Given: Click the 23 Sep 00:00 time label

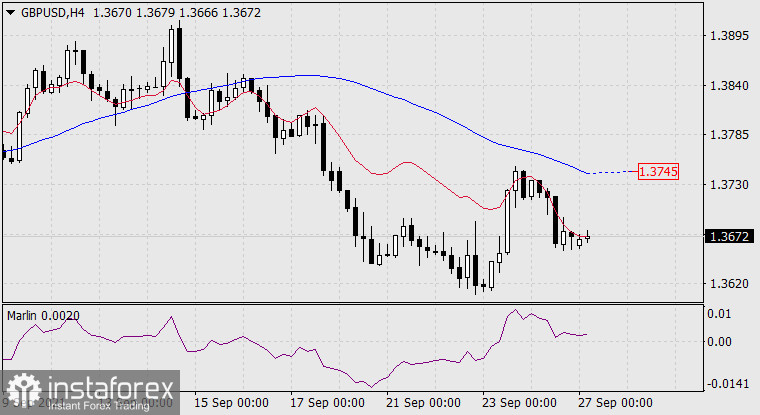Looking at the screenshot, I should click(x=519, y=403).
